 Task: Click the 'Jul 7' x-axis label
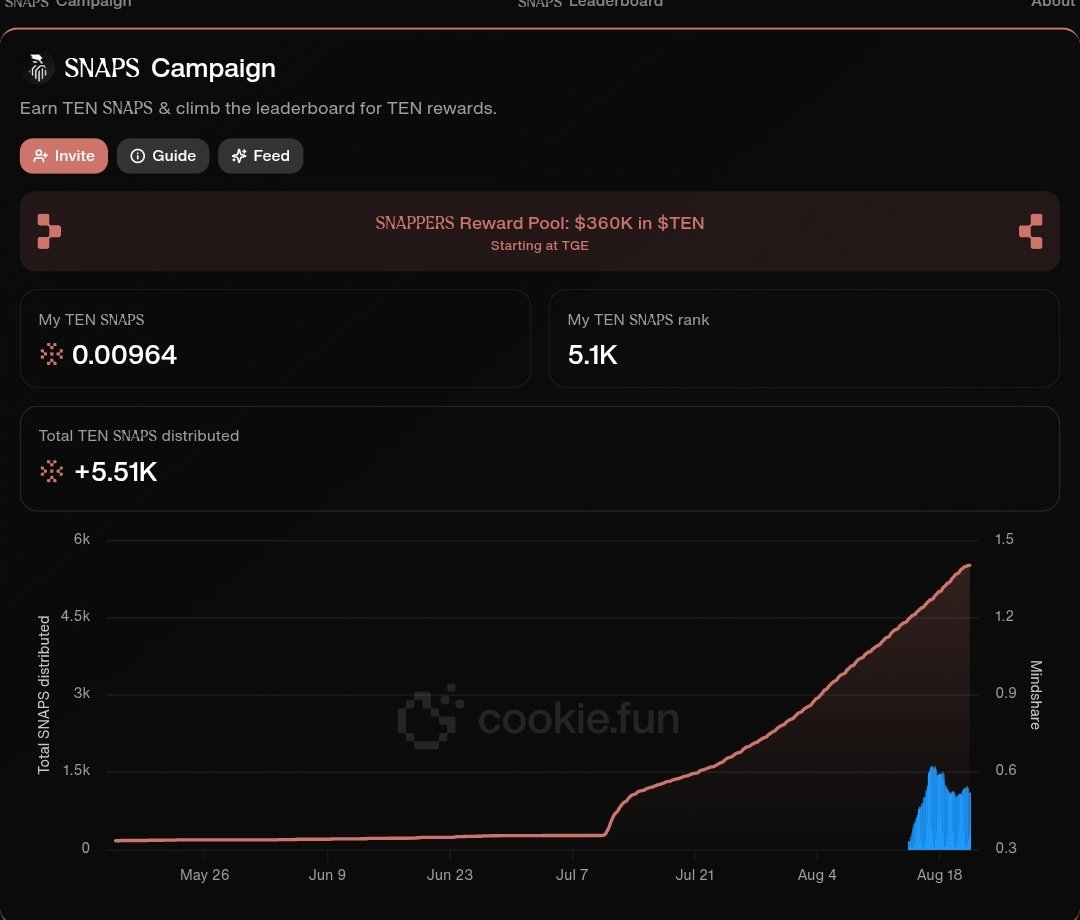572,875
